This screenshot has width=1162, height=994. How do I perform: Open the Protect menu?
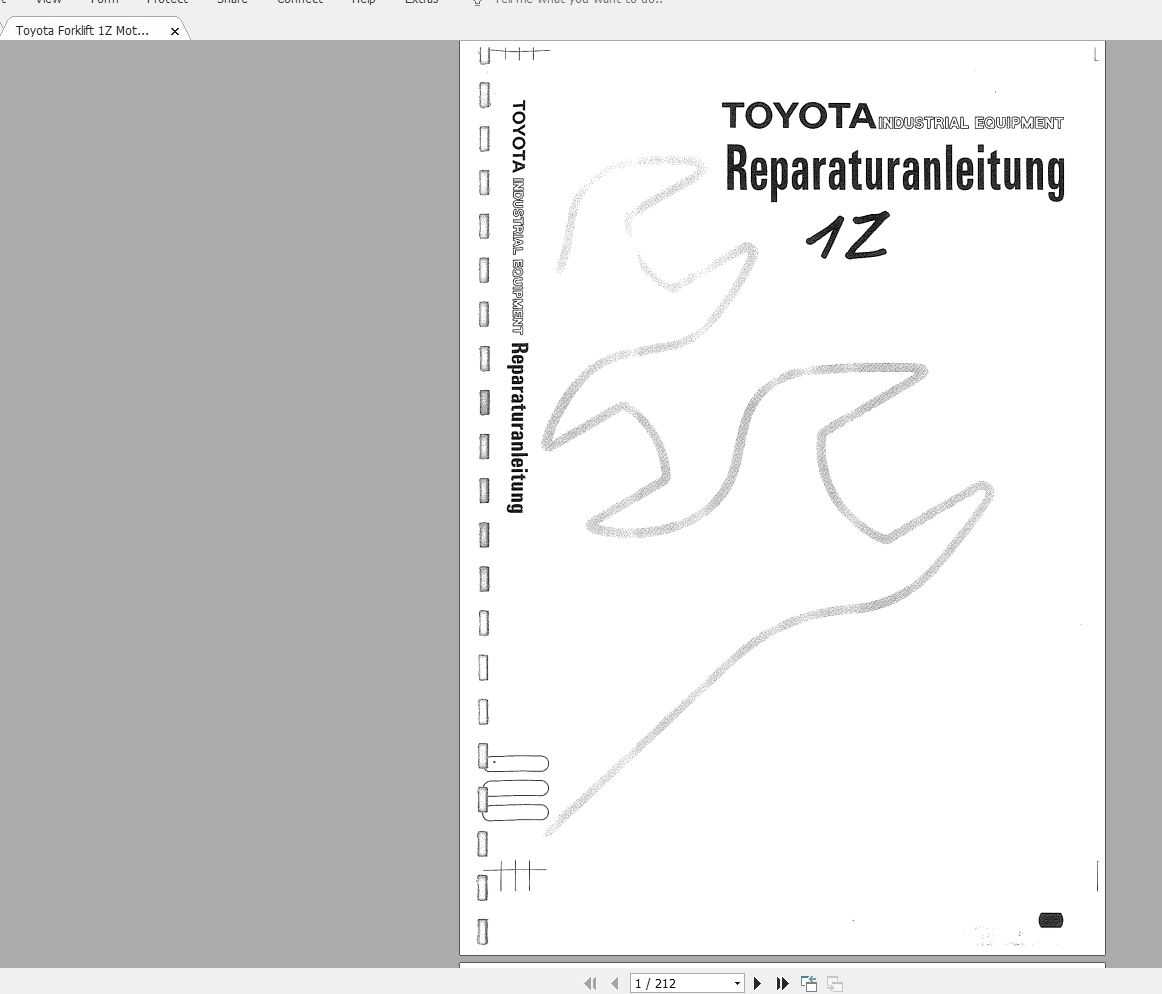tap(167, 3)
